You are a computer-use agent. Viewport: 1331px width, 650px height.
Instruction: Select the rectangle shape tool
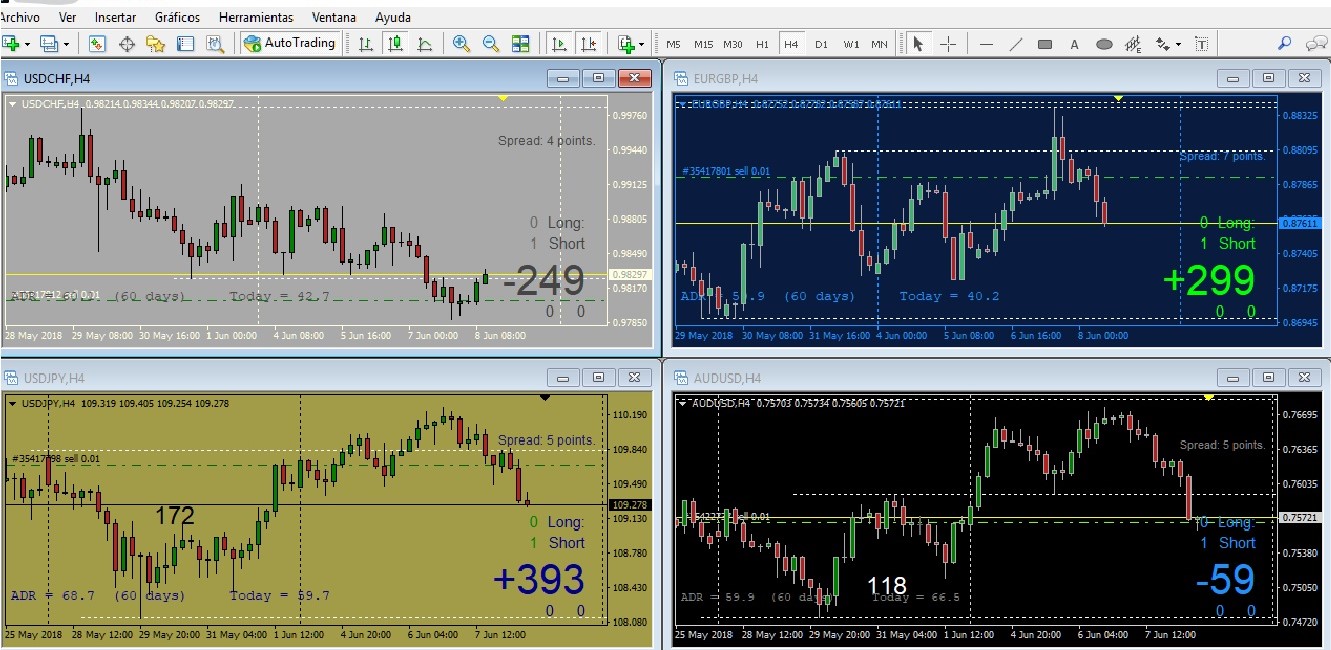point(1045,44)
